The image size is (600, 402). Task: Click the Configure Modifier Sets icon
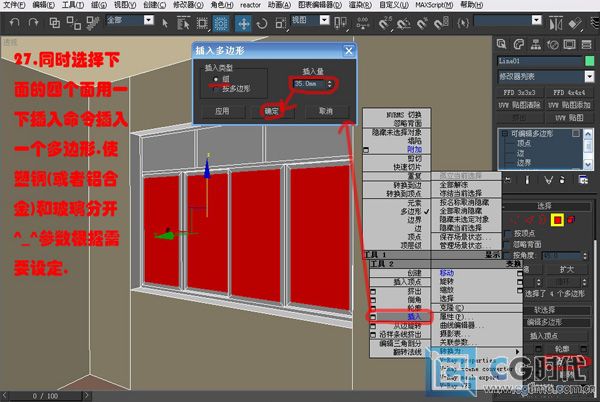pyautogui.click(x=583, y=180)
